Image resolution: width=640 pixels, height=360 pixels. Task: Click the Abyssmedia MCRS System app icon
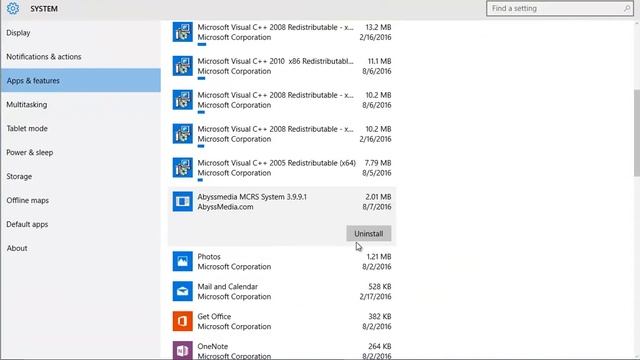tap(182, 201)
